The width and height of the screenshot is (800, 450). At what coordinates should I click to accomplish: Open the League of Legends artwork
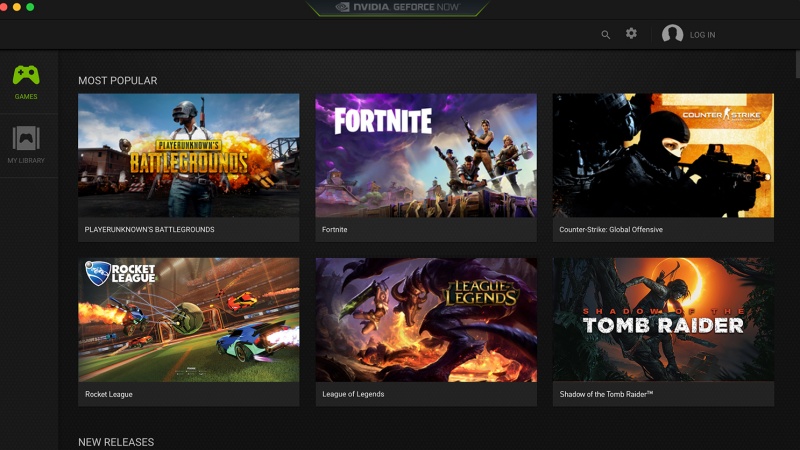coord(426,320)
